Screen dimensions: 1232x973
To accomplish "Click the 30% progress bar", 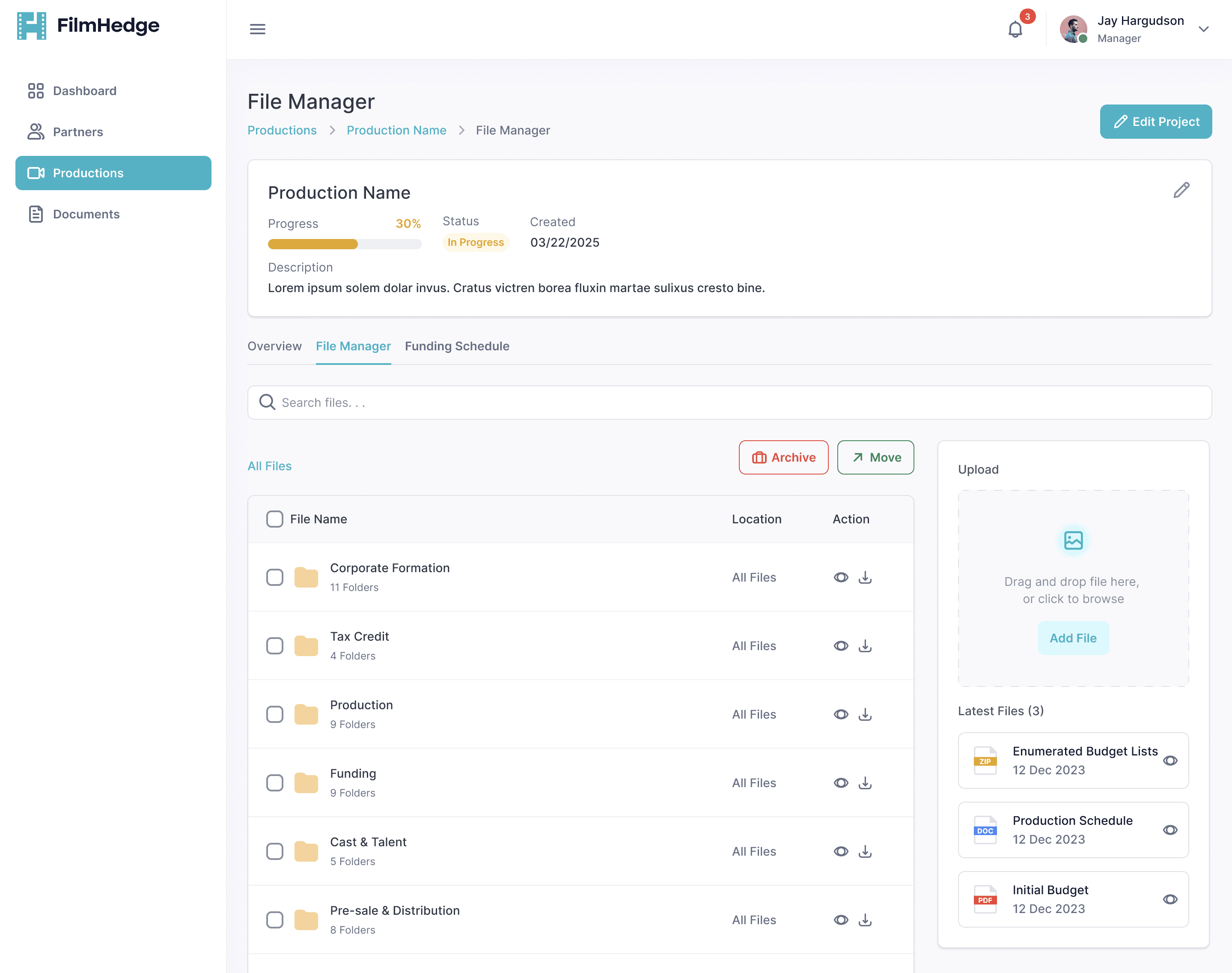I will tap(345, 245).
